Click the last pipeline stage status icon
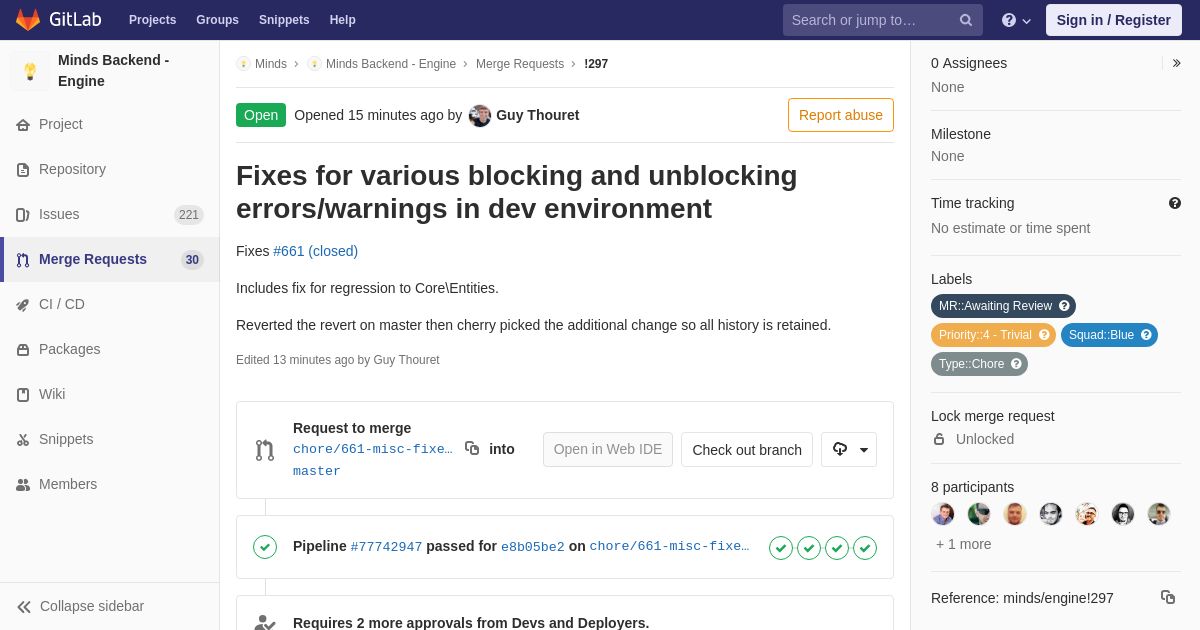The image size is (1200, 630). [865, 547]
